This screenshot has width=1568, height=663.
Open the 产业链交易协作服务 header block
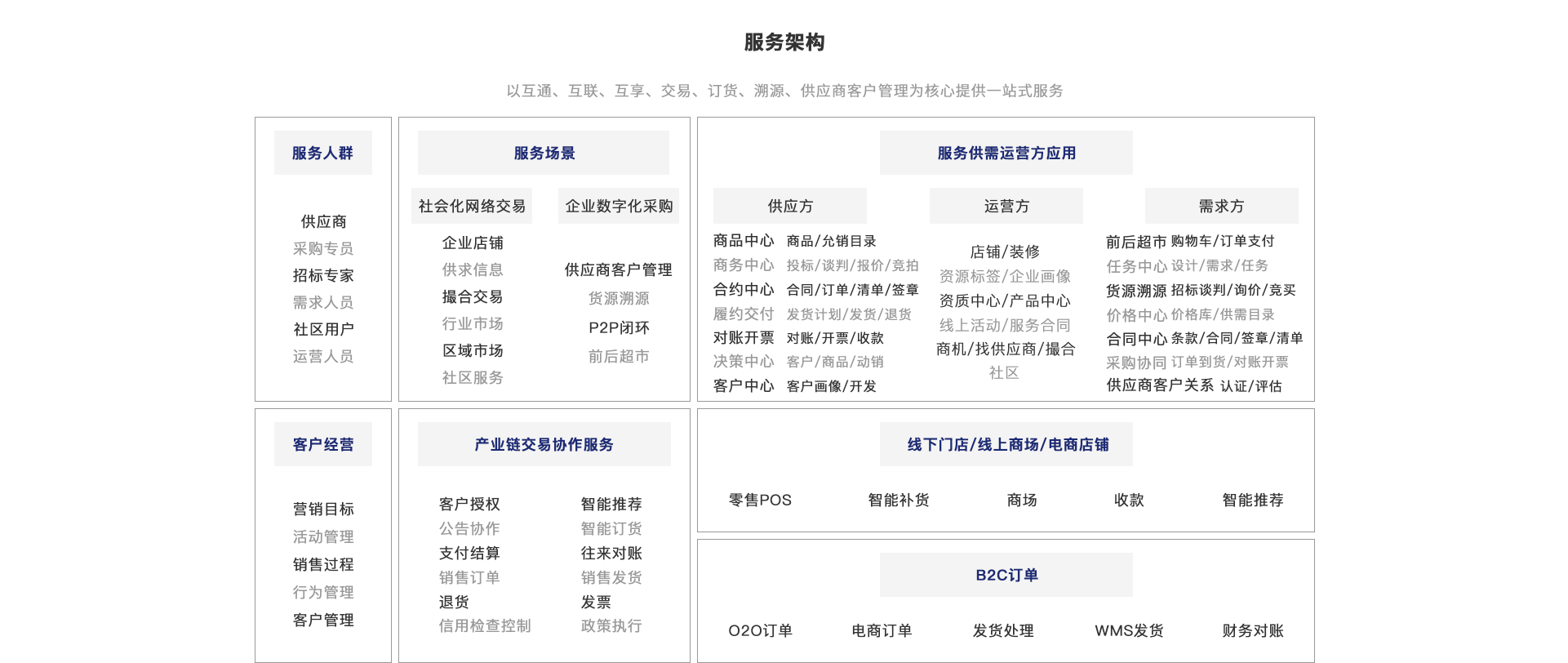(x=544, y=444)
